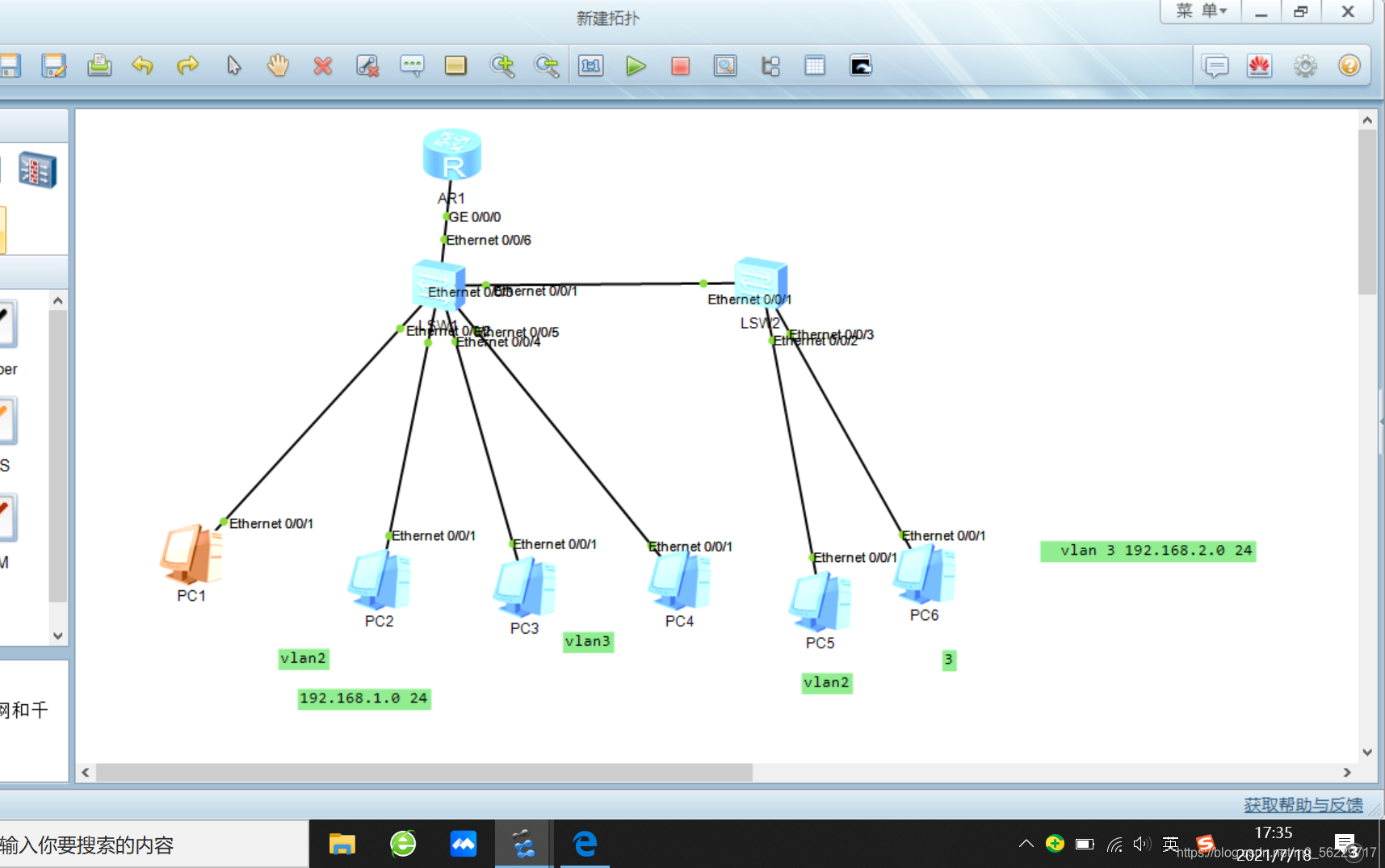The width and height of the screenshot is (1385, 868).
Task: Activate the delete (red X) tool
Action: coord(323,65)
